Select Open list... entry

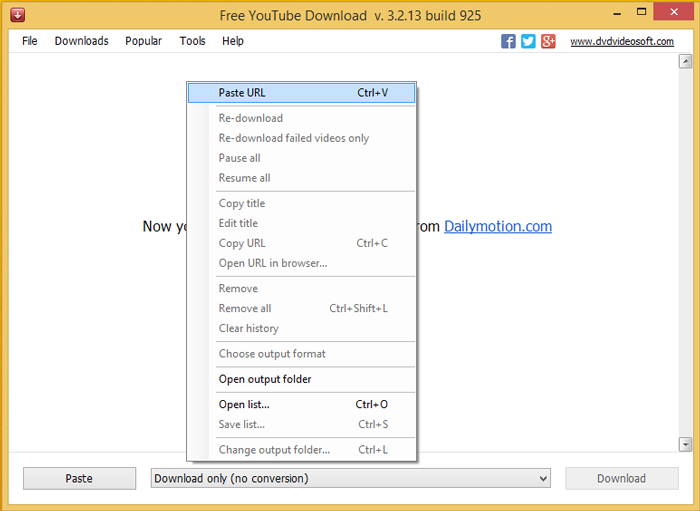pos(301,405)
